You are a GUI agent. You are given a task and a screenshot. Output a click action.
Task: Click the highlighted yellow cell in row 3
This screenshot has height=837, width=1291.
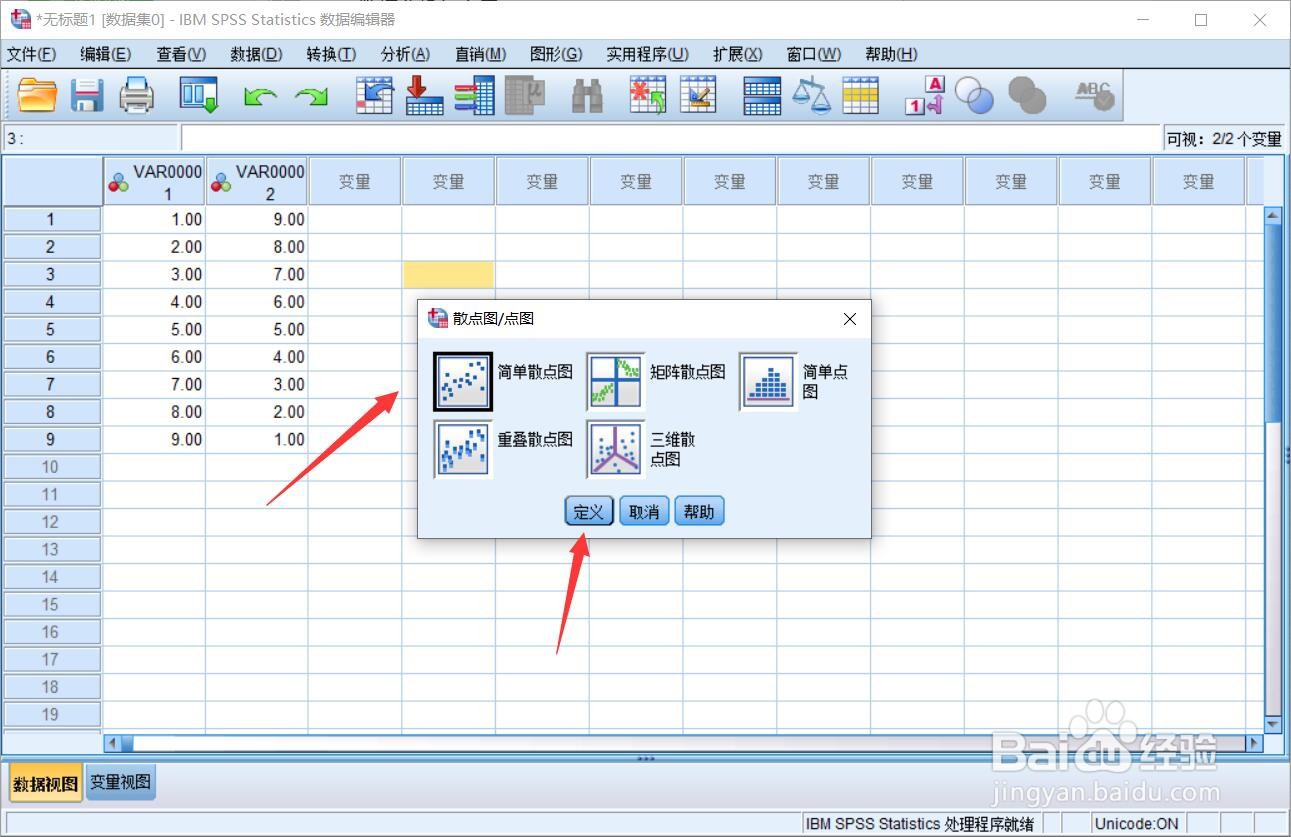coord(448,274)
